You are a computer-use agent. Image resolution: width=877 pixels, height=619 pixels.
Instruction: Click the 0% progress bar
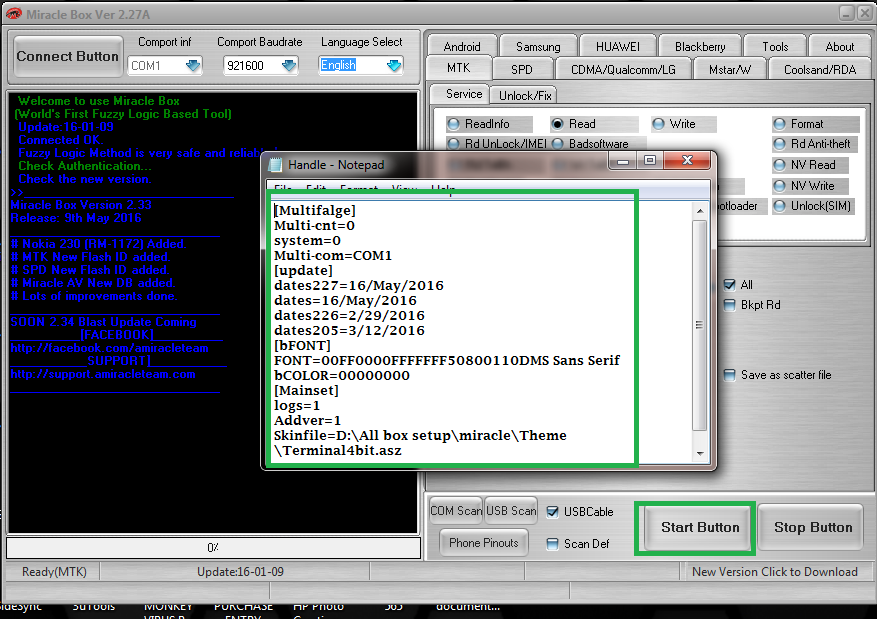pos(214,547)
